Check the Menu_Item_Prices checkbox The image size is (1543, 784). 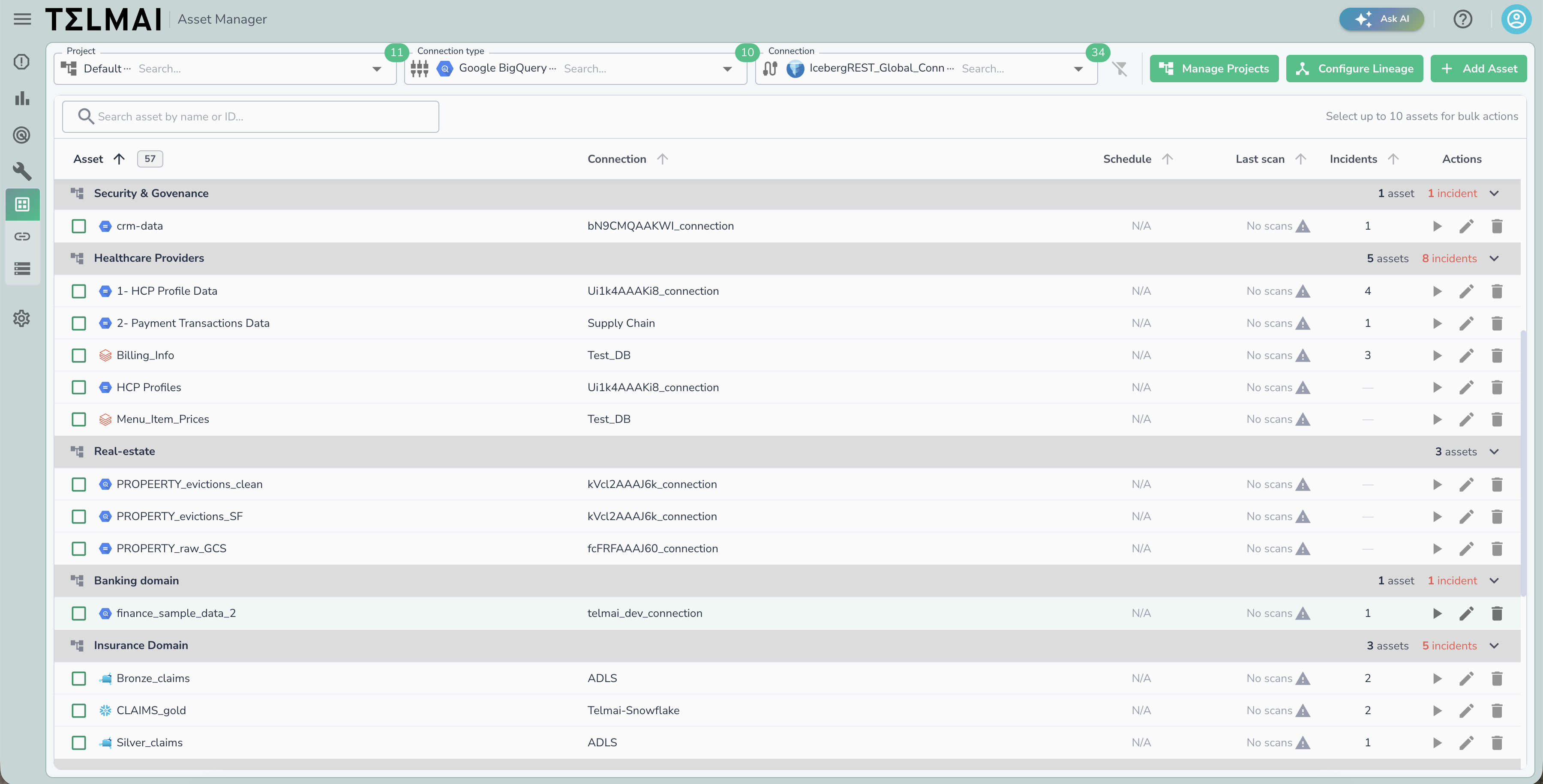pyautogui.click(x=78, y=419)
